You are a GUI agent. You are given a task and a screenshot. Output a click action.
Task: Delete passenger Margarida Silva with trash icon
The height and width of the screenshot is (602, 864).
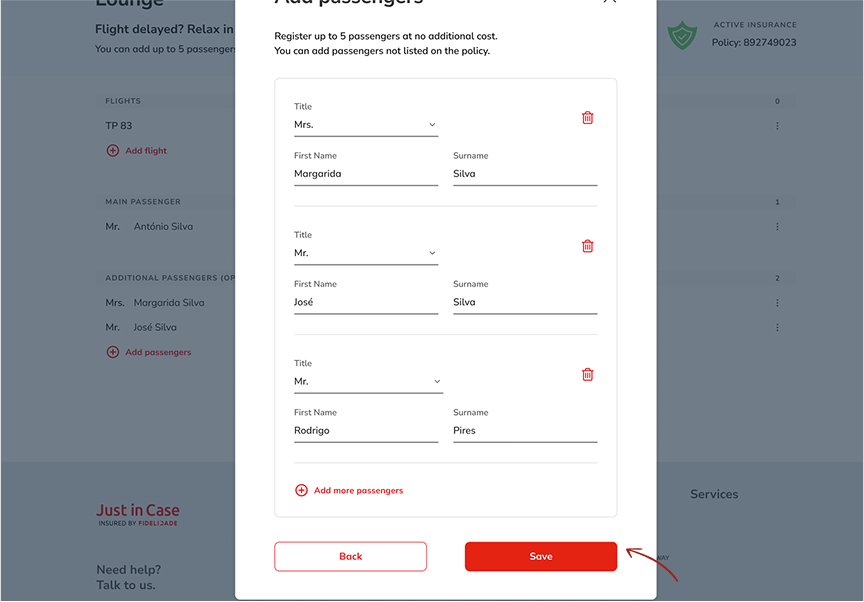point(587,118)
